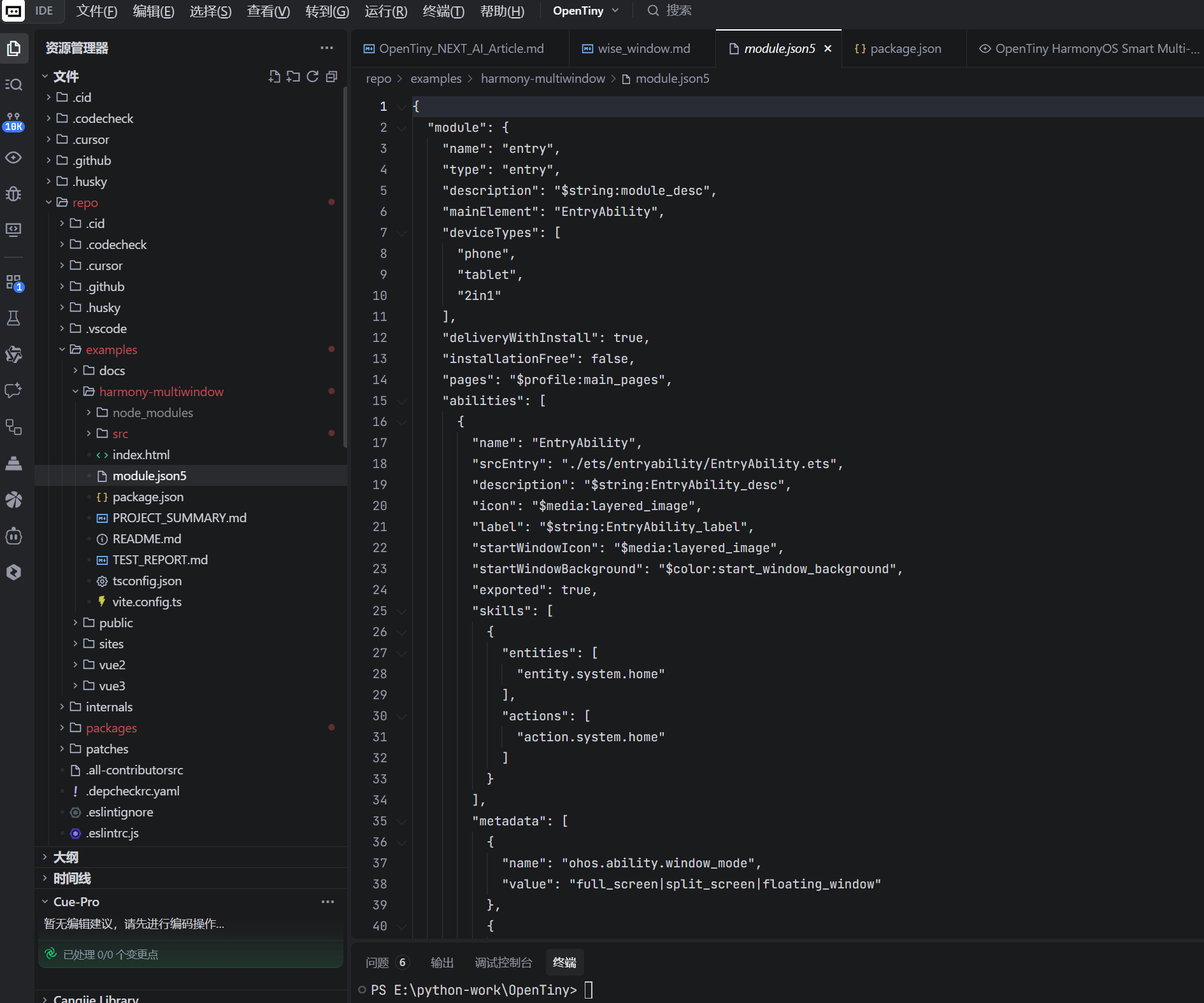Screen dimensions: 1204x1003
Task: Refresh the file explorer
Action: click(312, 76)
